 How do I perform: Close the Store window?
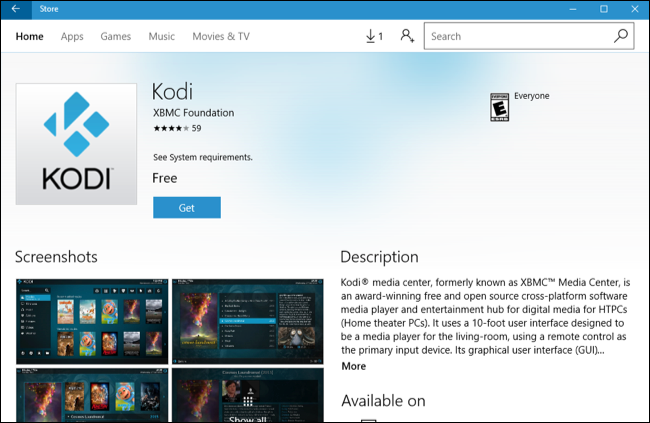(x=635, y=9)
